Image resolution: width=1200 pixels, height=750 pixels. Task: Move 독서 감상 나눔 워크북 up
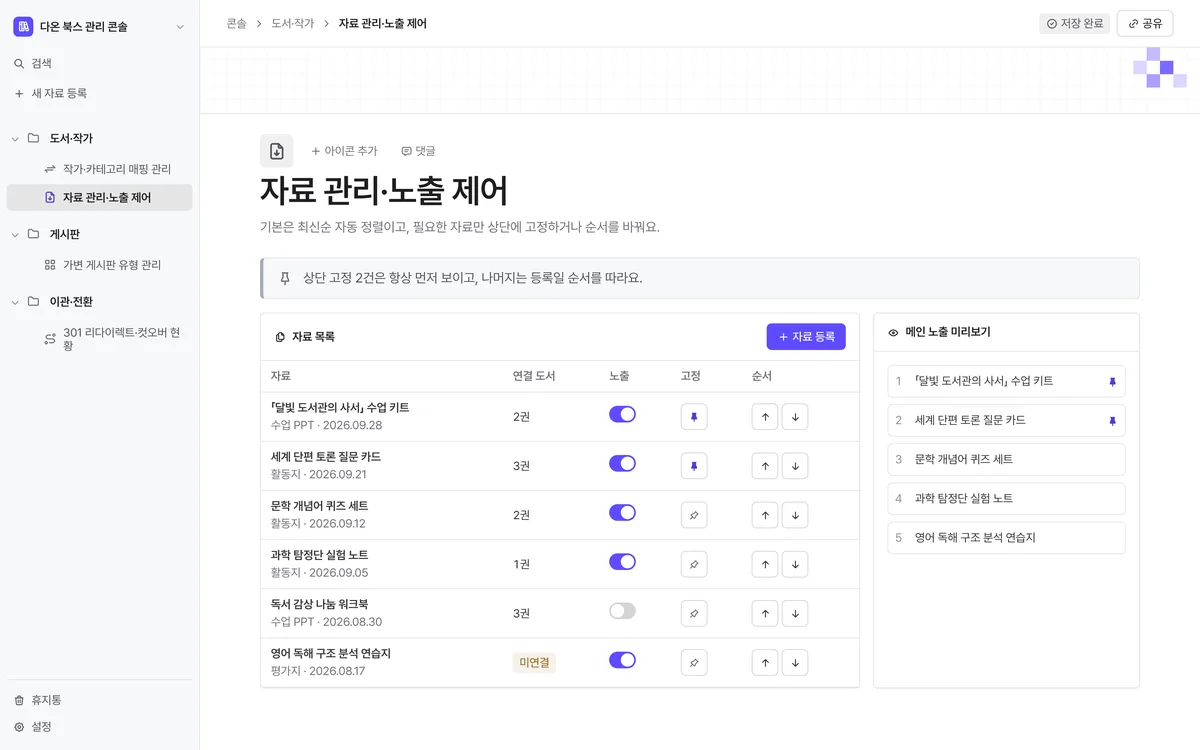(x=765, y=613)
